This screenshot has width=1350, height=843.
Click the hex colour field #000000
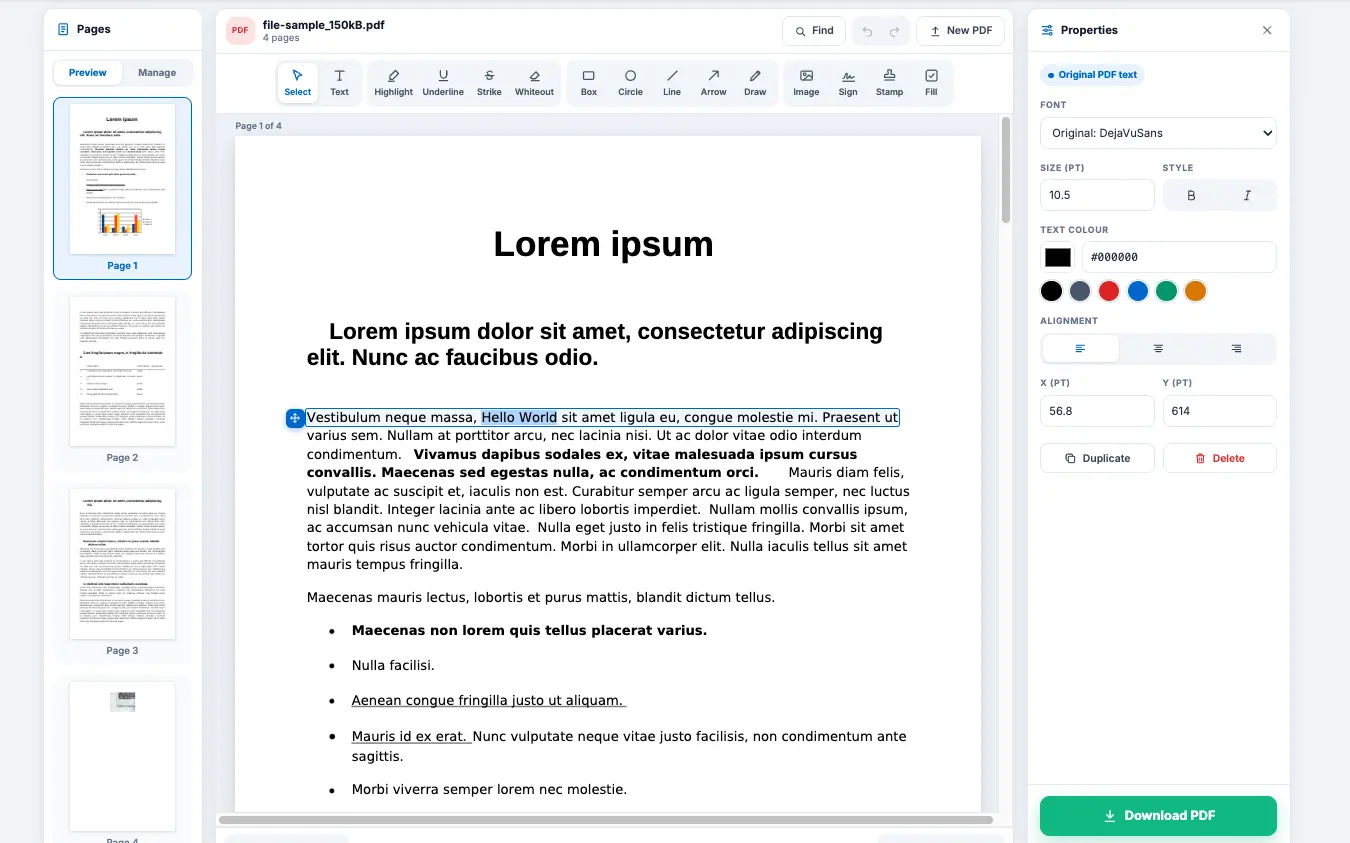coord(1179,257)
